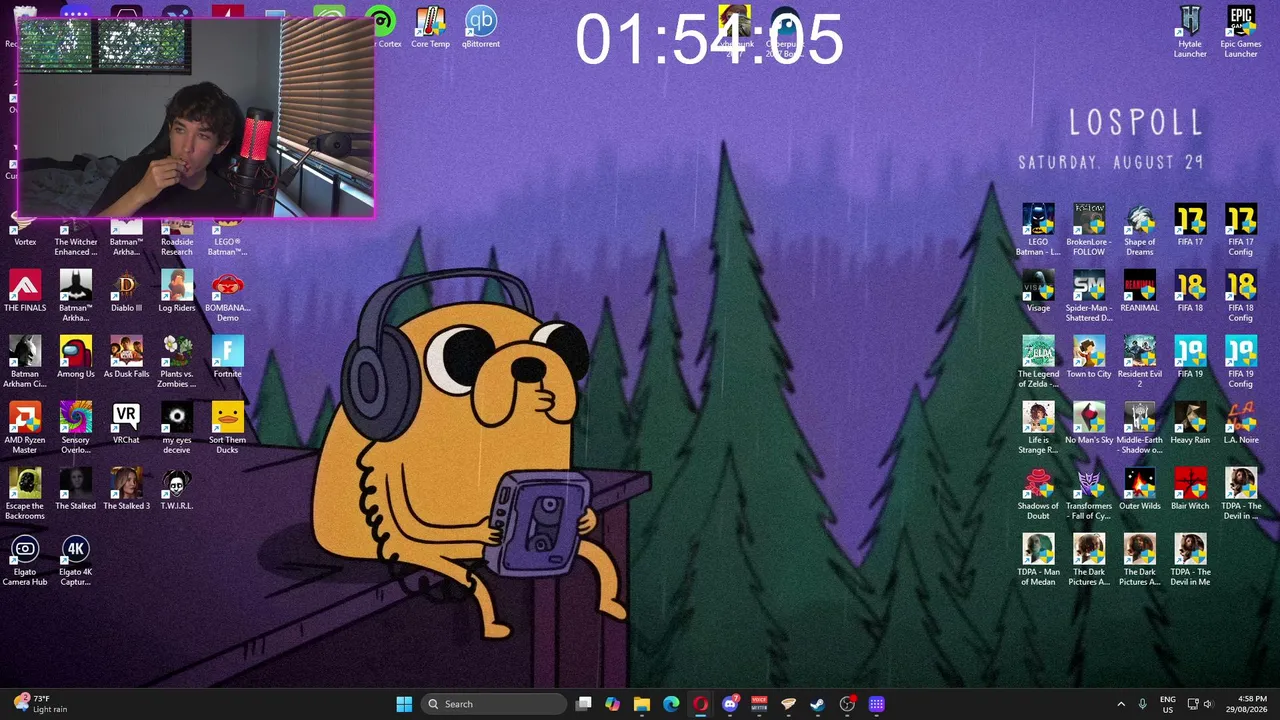Open the Core Temp desktop icon
1280x720 pixels.
(x=430, y=28)
